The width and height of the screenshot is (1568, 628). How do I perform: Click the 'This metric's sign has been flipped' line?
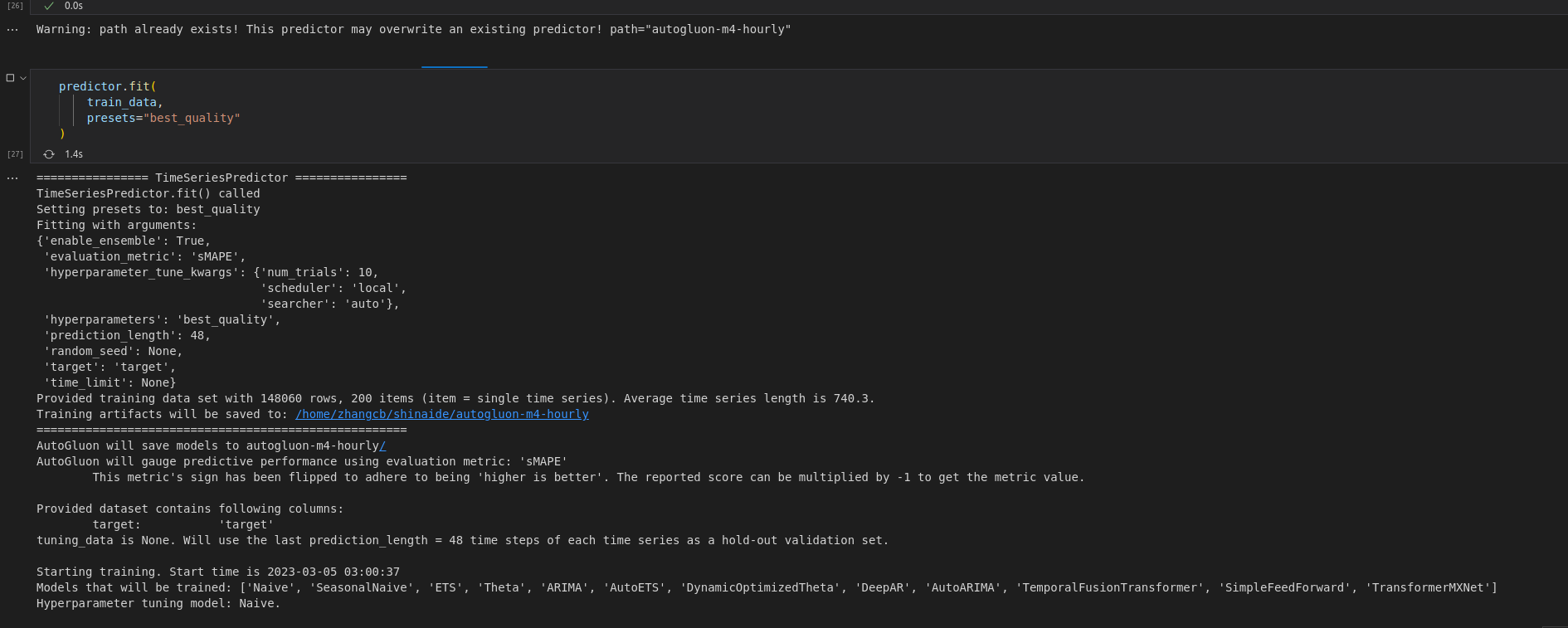pyautogui.click(x=589, y=477)
